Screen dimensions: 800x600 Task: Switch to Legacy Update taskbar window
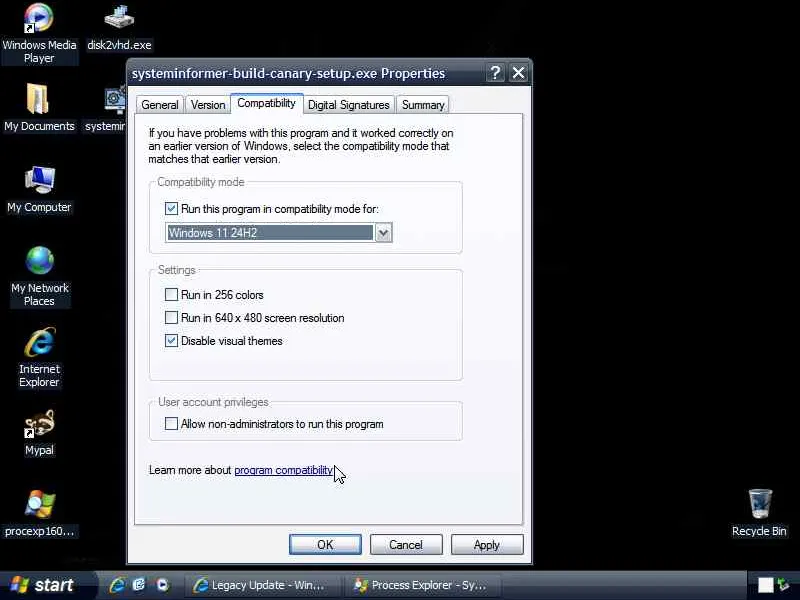coord(260,585)
